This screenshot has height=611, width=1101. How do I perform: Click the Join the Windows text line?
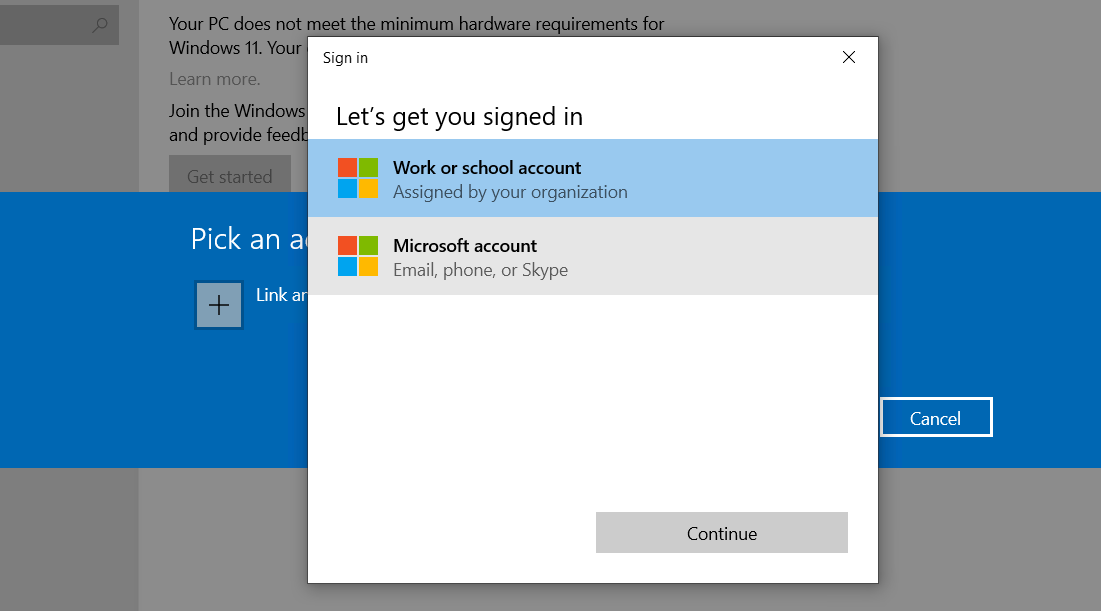click(x=236, y=111)
